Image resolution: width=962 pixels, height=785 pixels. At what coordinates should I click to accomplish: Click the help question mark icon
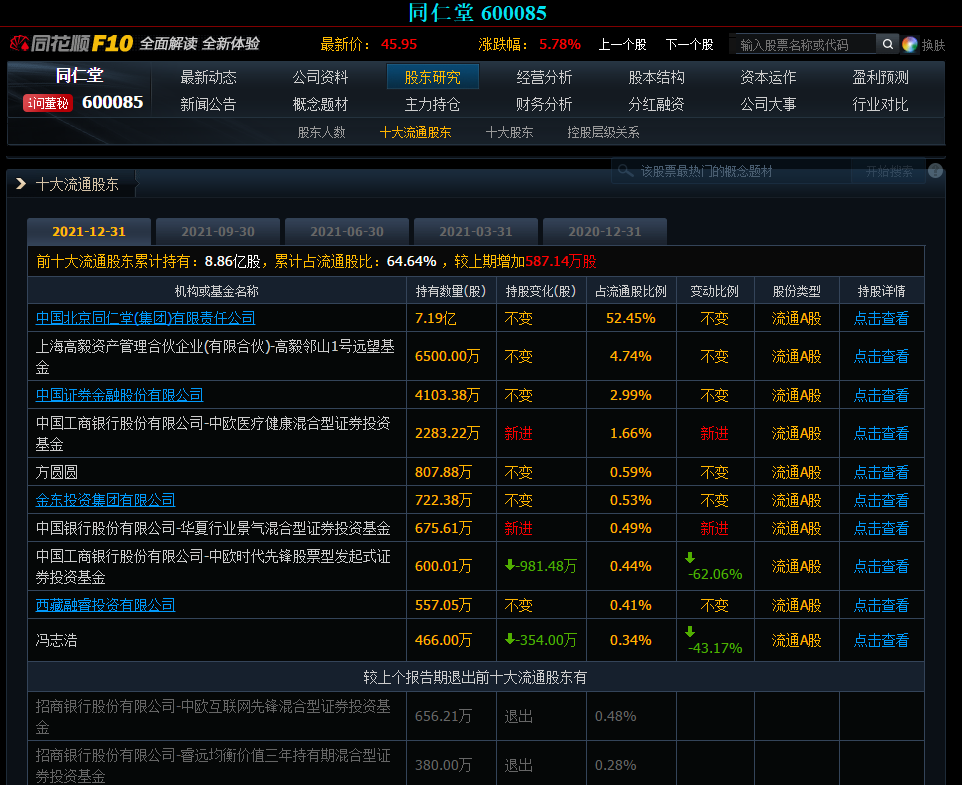(x=936, y=170)
